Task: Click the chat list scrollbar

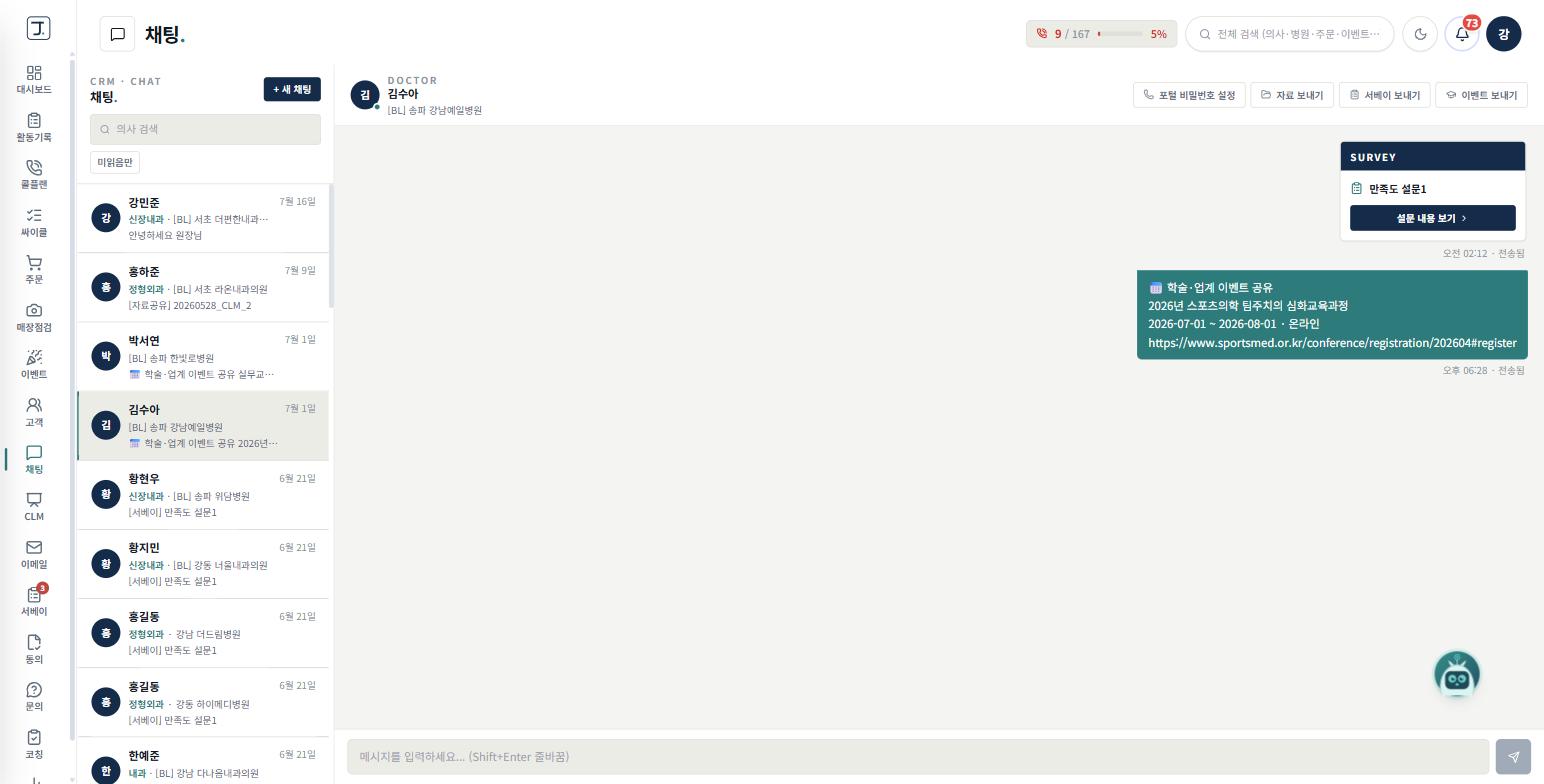Action: click(331, 246)
